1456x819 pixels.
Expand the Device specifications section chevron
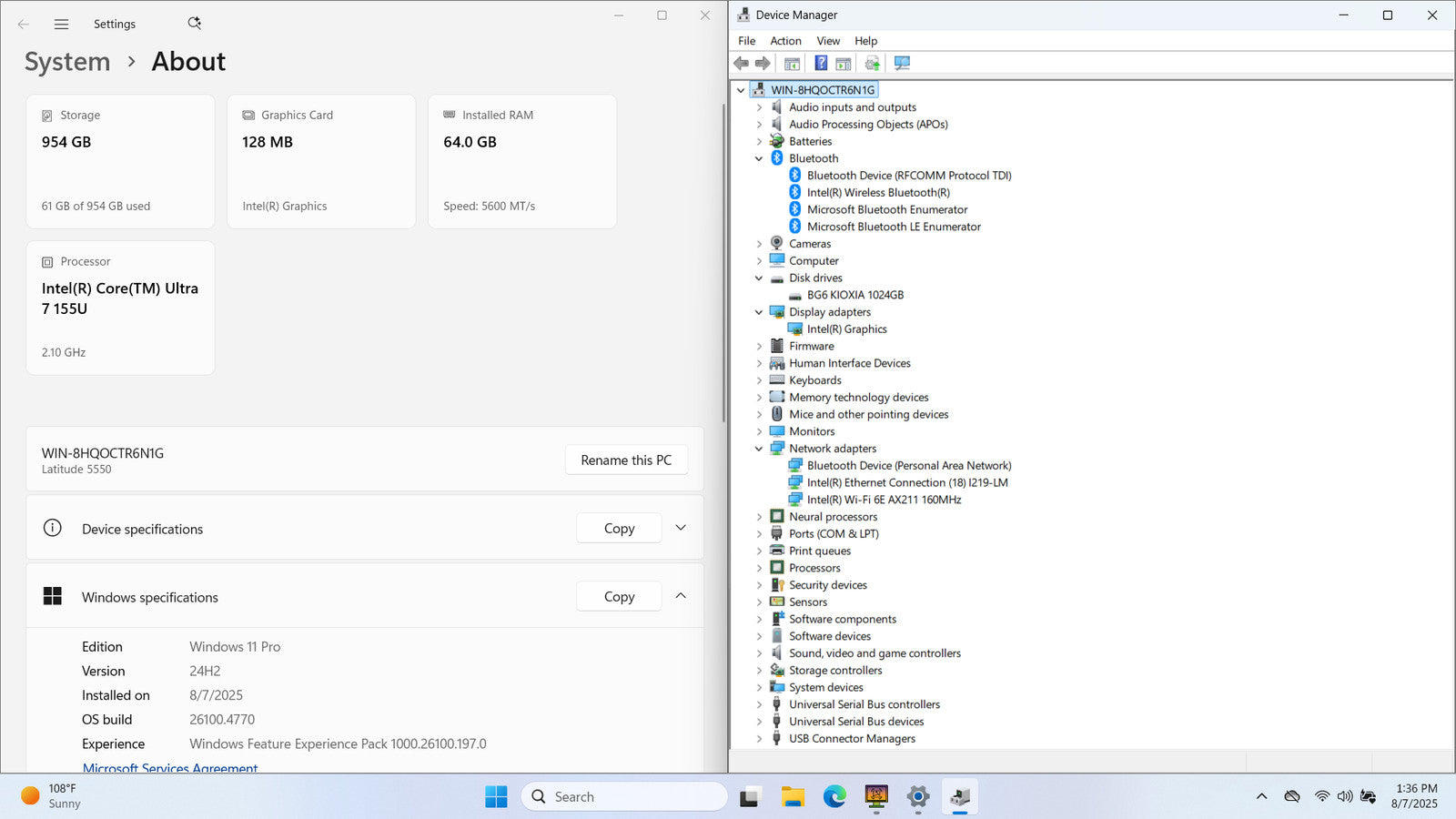[681, 529]
